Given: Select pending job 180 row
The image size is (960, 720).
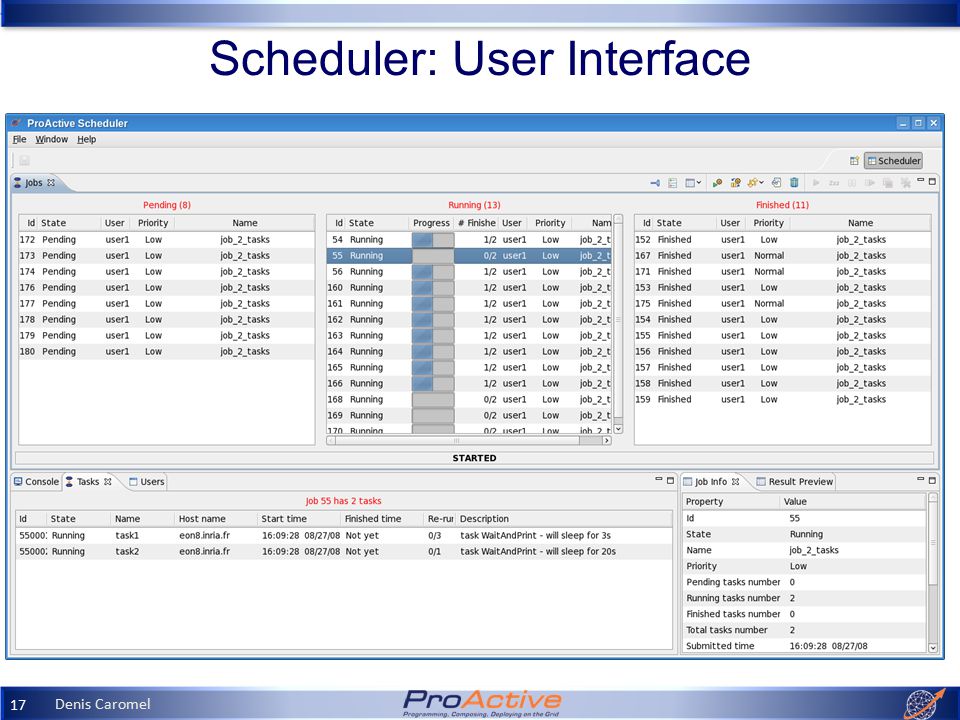Looking at the screenshot, I should coord(167,351).
